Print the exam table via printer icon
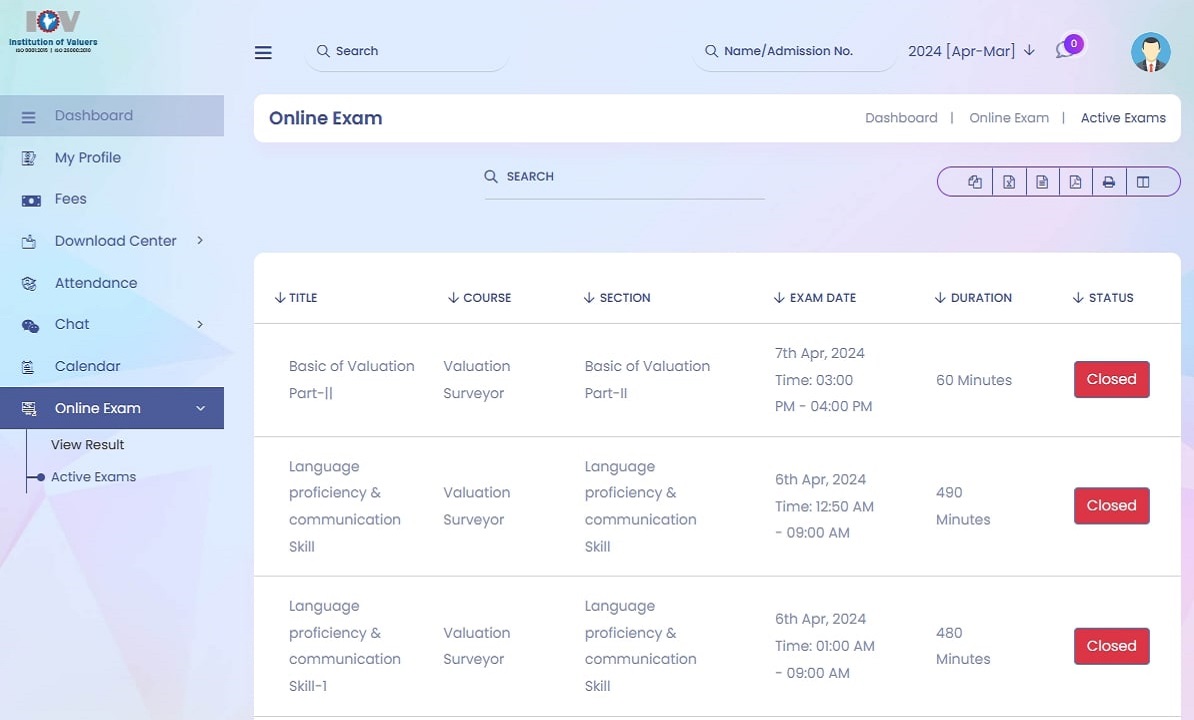Image resolution: width=1194 pixels, height=720 pixels. coord(1109,182)
